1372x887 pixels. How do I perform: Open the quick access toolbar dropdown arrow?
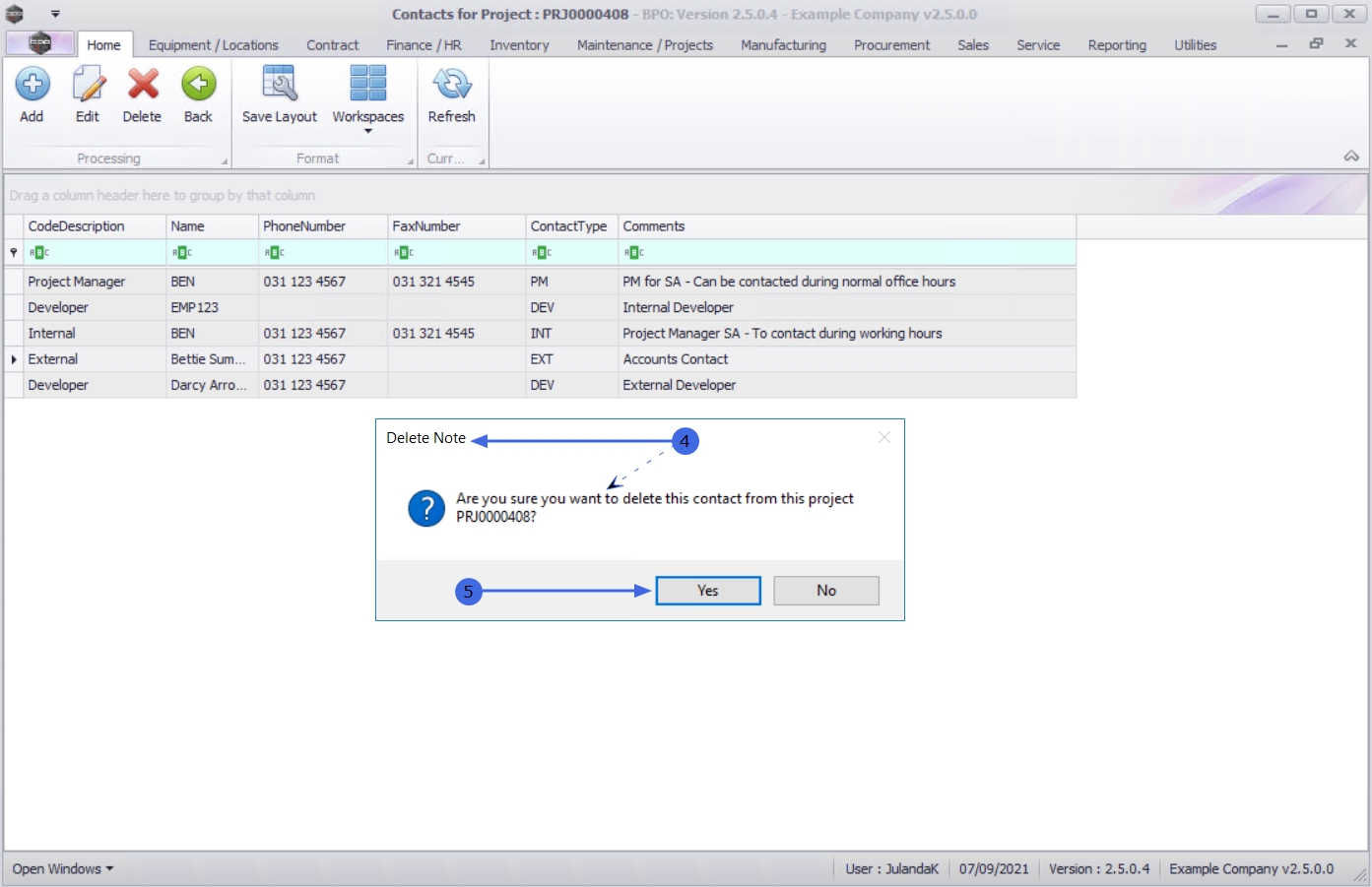pyautogui.click(x=55, y=14)
